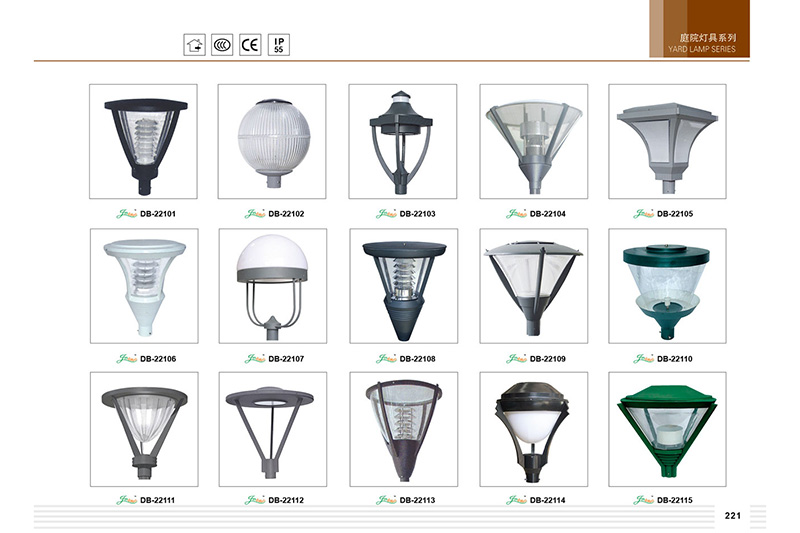
Task: Click the CCC certification mark icon
Action: coord(222,45)
